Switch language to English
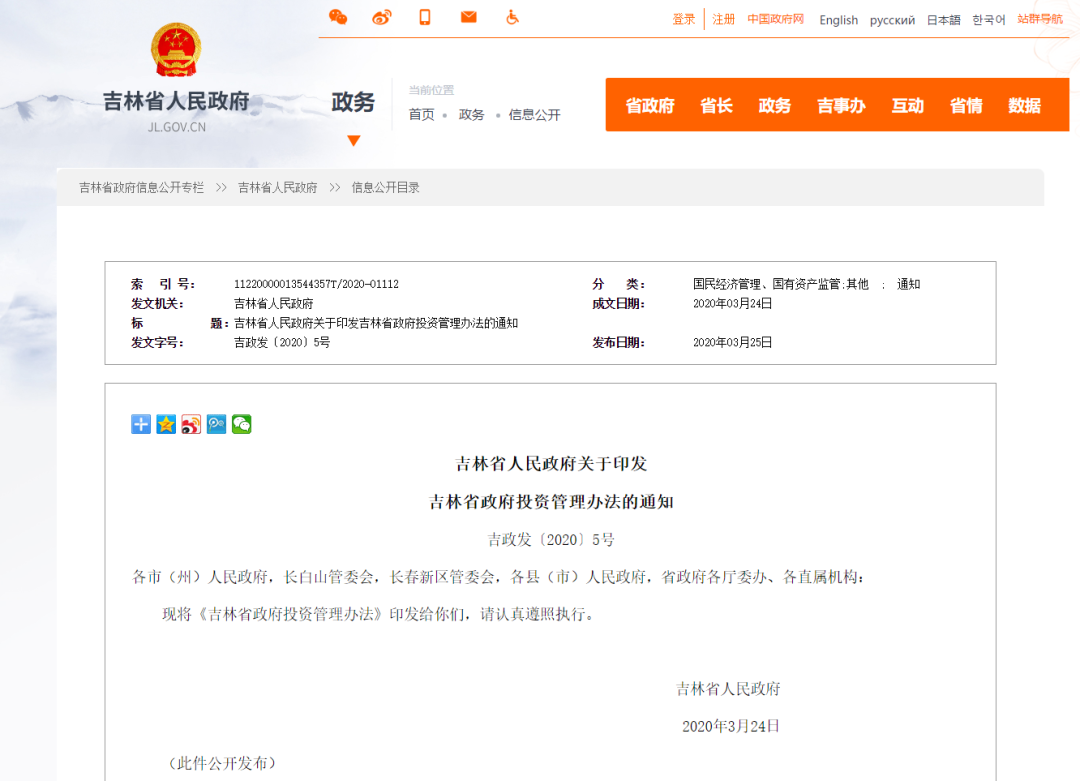Viewport: 1080px width, 781px height. tap(838, 20)
